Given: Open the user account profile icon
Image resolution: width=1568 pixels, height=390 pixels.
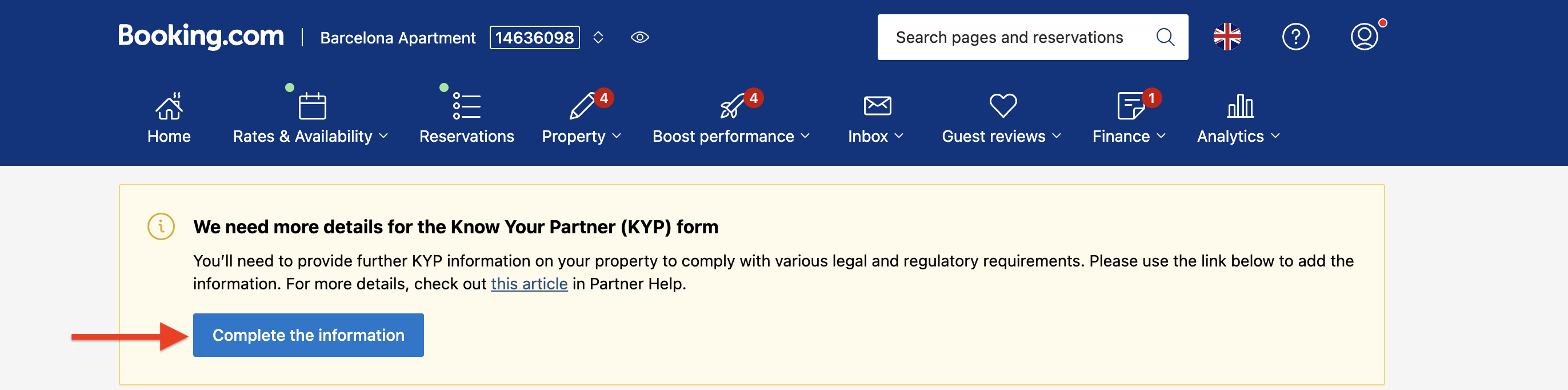Looking at the screenshot, I should [1363, 37].
